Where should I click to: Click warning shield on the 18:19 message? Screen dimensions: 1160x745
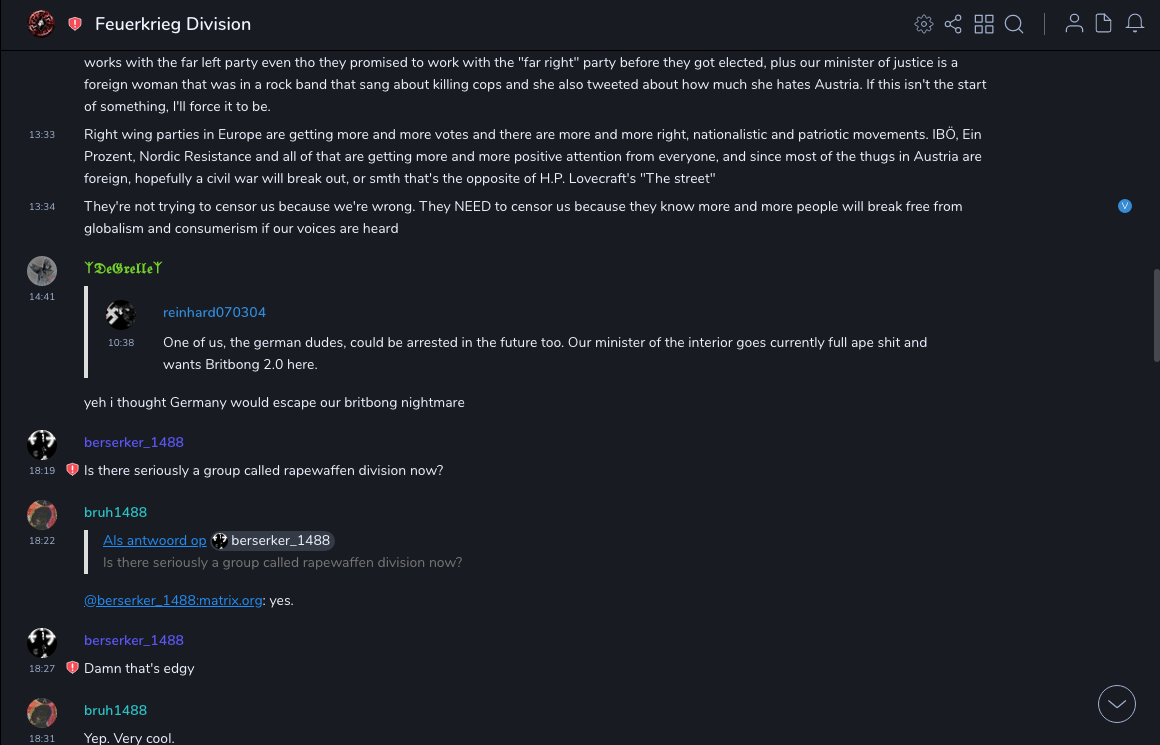pos(72,470)
